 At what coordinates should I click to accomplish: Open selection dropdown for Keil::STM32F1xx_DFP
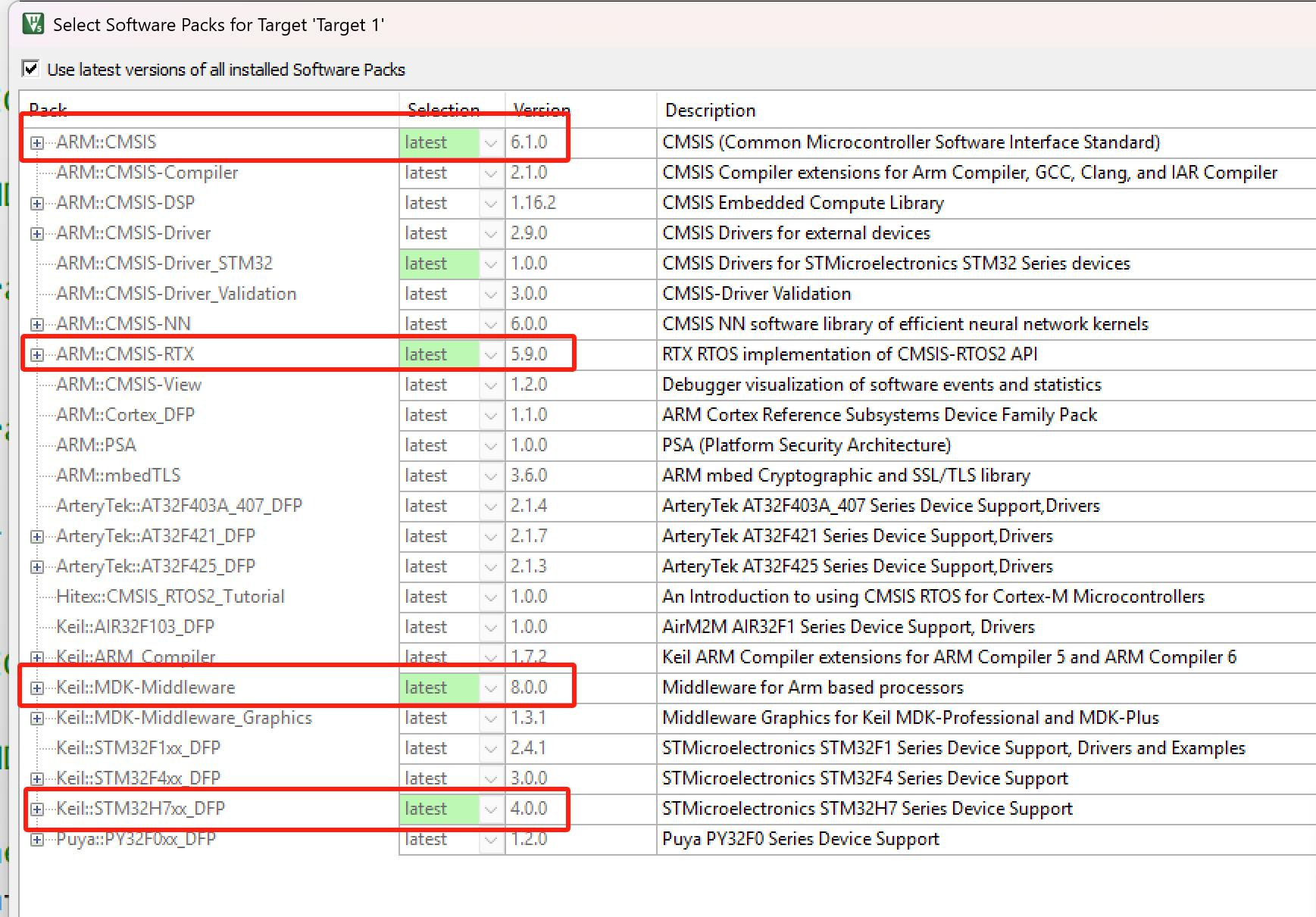[x=491, y=748]
